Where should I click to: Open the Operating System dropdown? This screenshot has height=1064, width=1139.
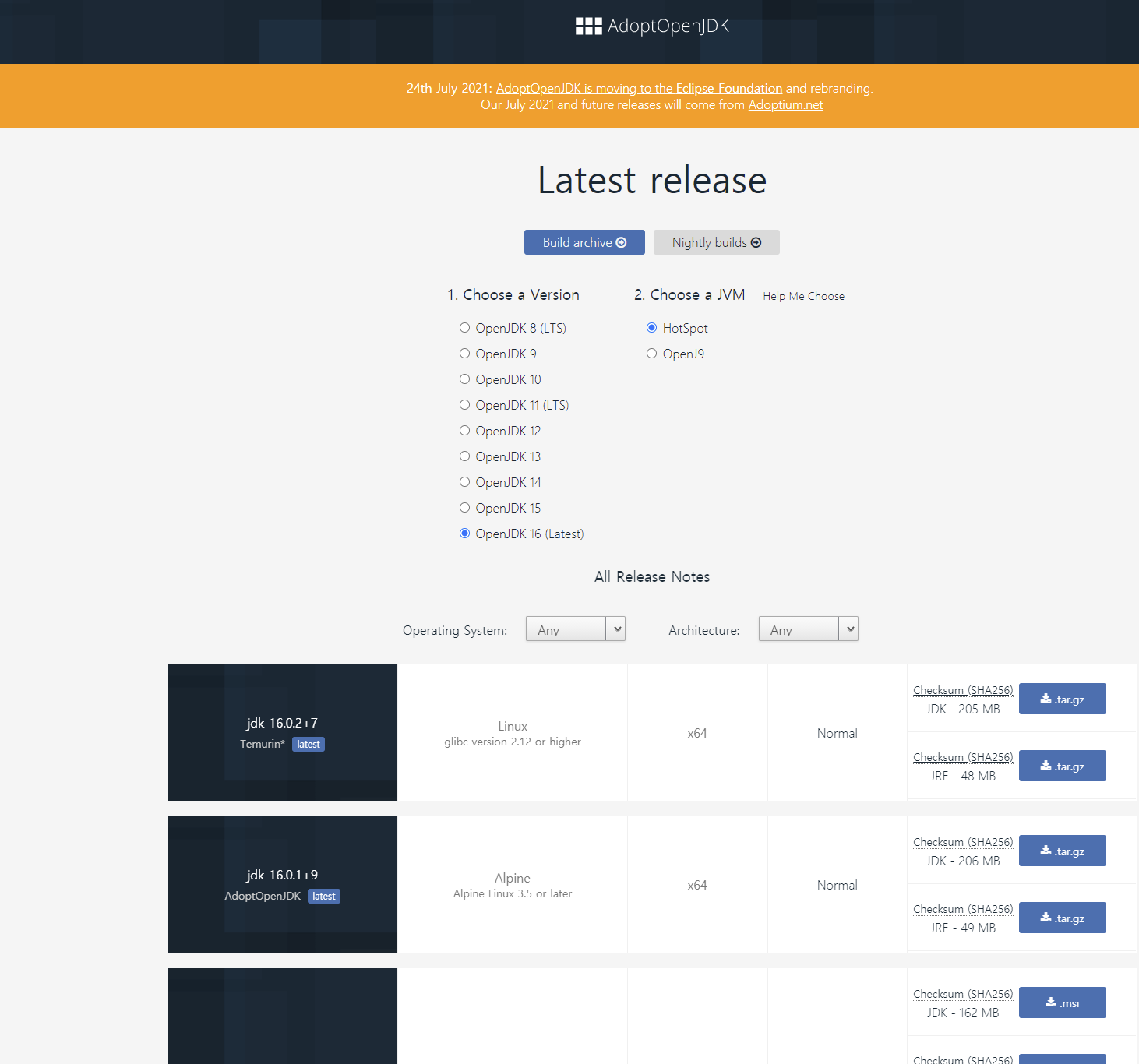(576, 629)
